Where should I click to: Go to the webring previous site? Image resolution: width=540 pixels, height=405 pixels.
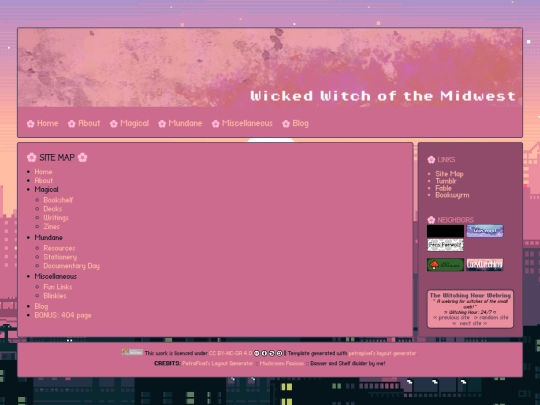point(451,318)
